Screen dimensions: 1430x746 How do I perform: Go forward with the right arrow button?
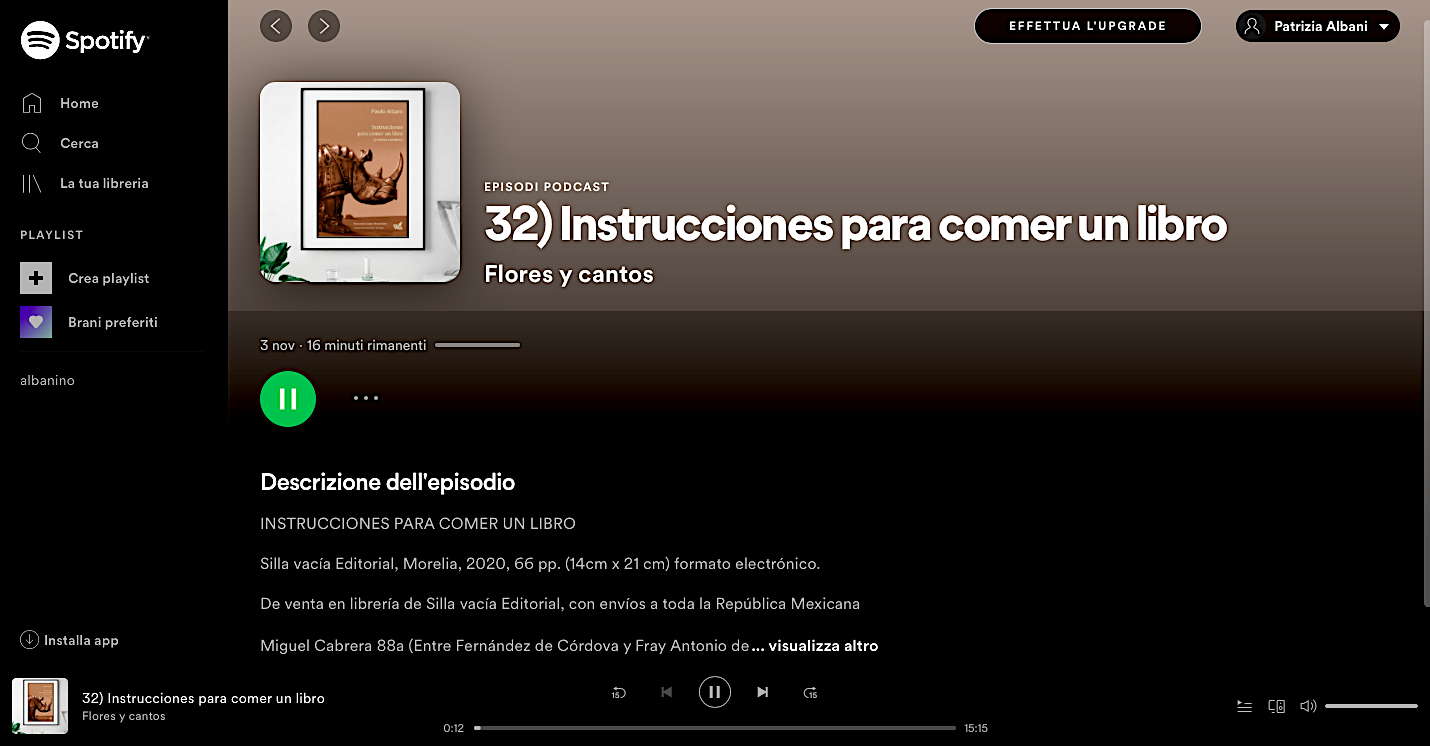click(x=324, y=26)
